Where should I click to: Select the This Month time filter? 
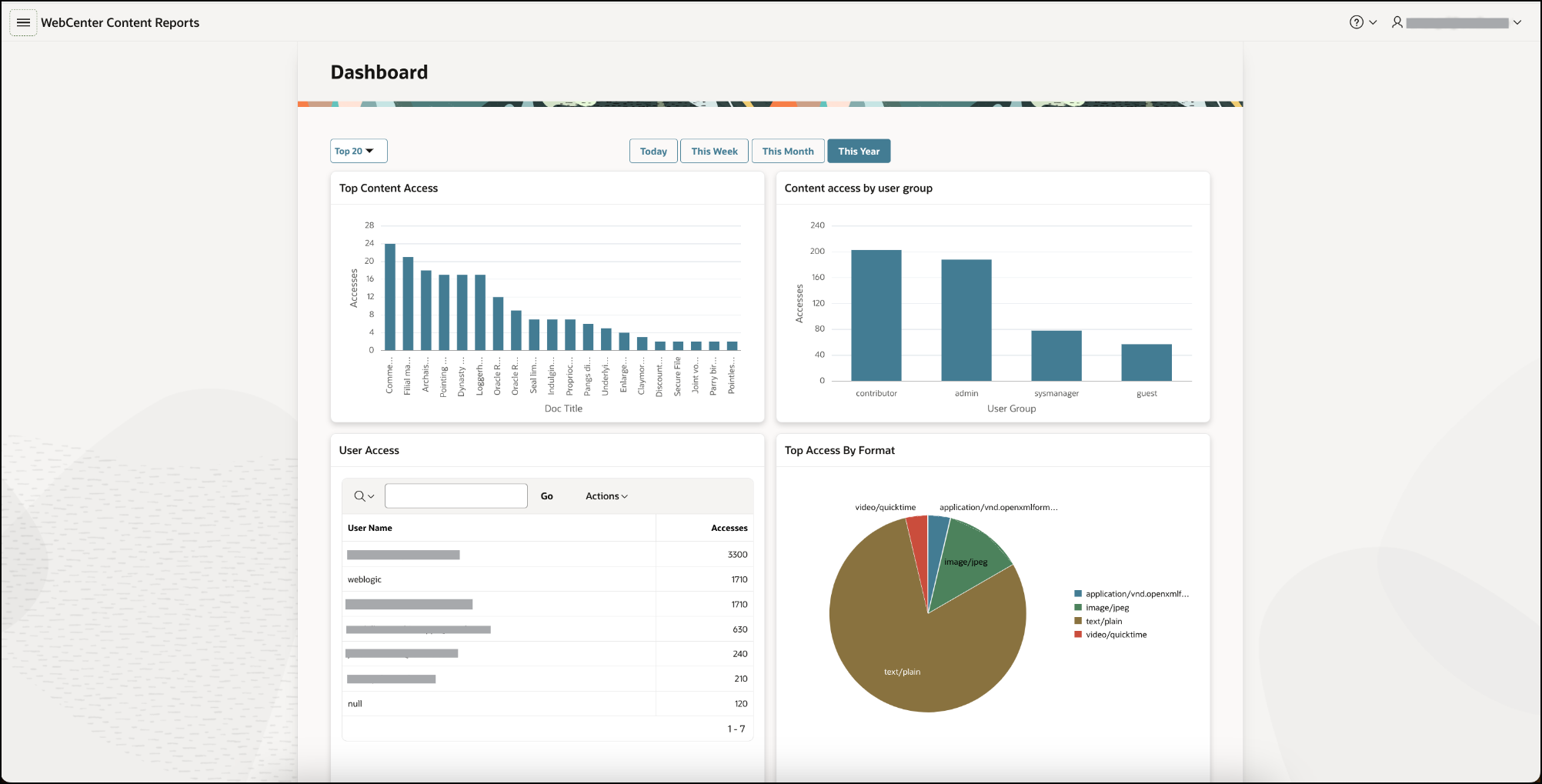pos(788,151)
